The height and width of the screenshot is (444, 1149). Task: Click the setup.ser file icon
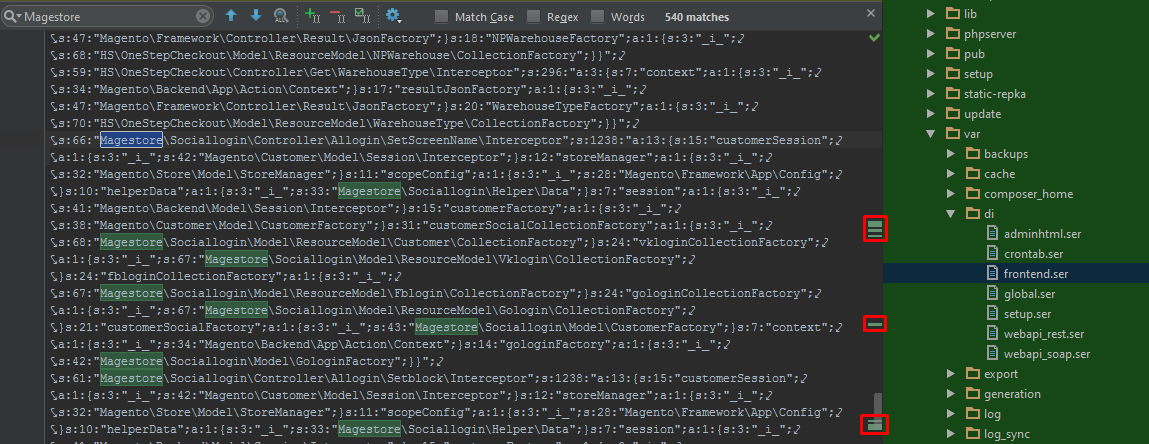coord(993,314)
